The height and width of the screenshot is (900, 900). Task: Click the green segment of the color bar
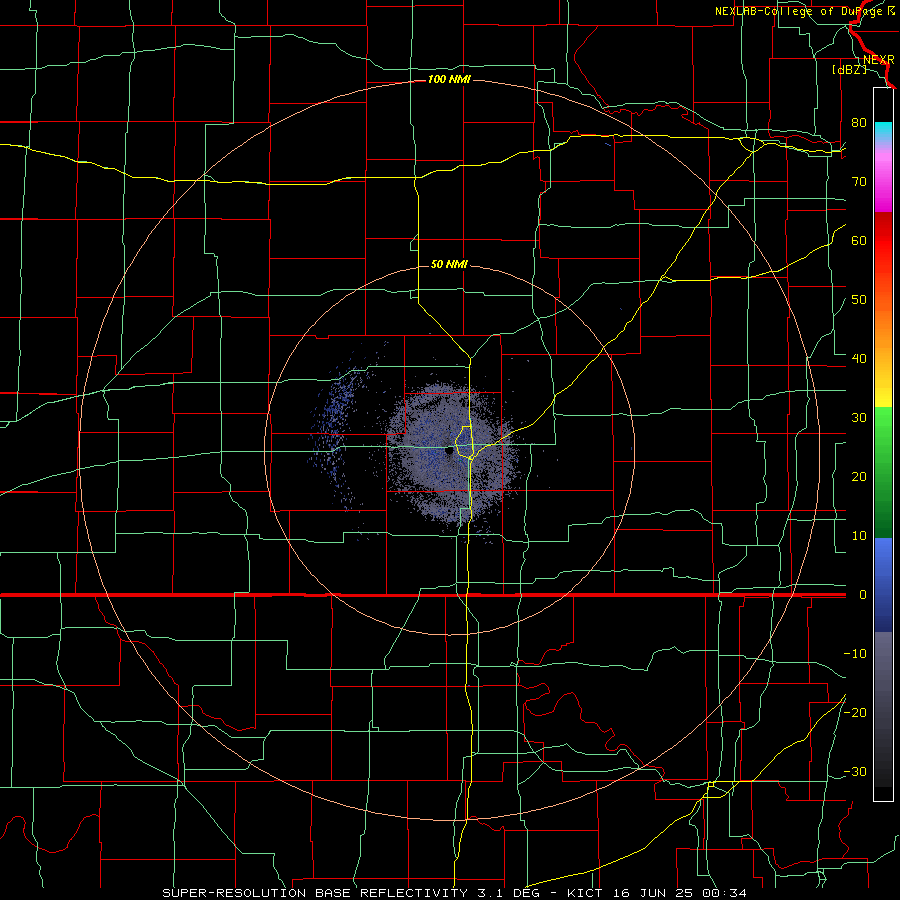tap(883, 471)
